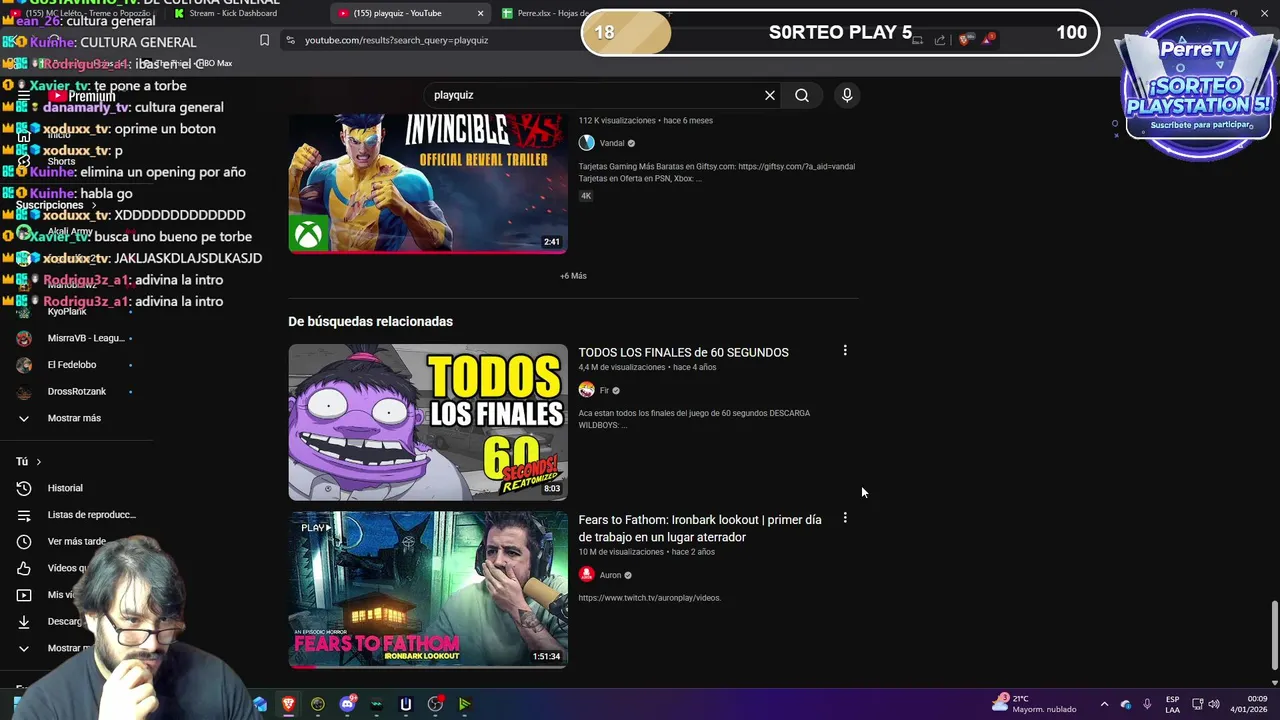Click the ESP LAA language indicator
This screenshot has width=1280, height=720.
click(1172, 704)
